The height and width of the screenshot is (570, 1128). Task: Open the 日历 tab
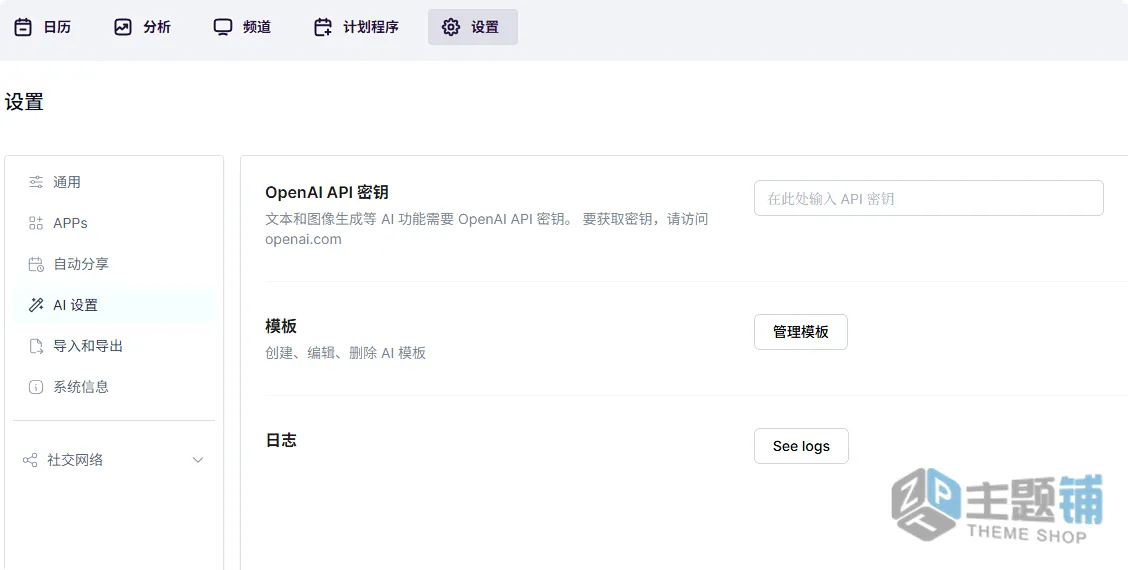coord(43,27)
